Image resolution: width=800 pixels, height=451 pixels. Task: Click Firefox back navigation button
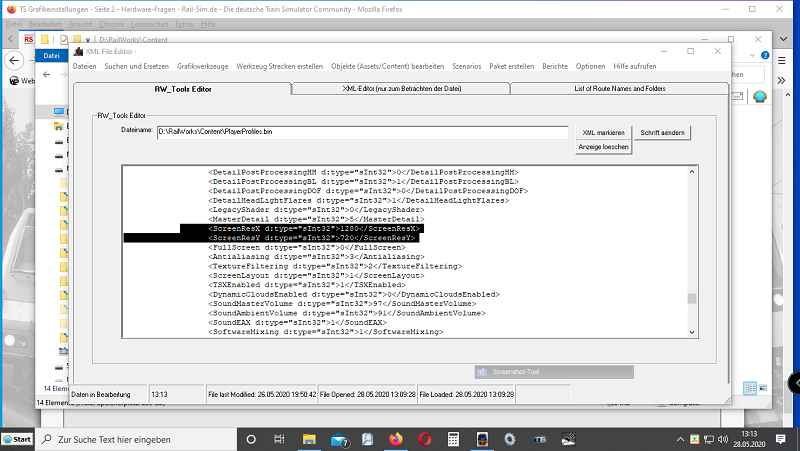[14, 61]
